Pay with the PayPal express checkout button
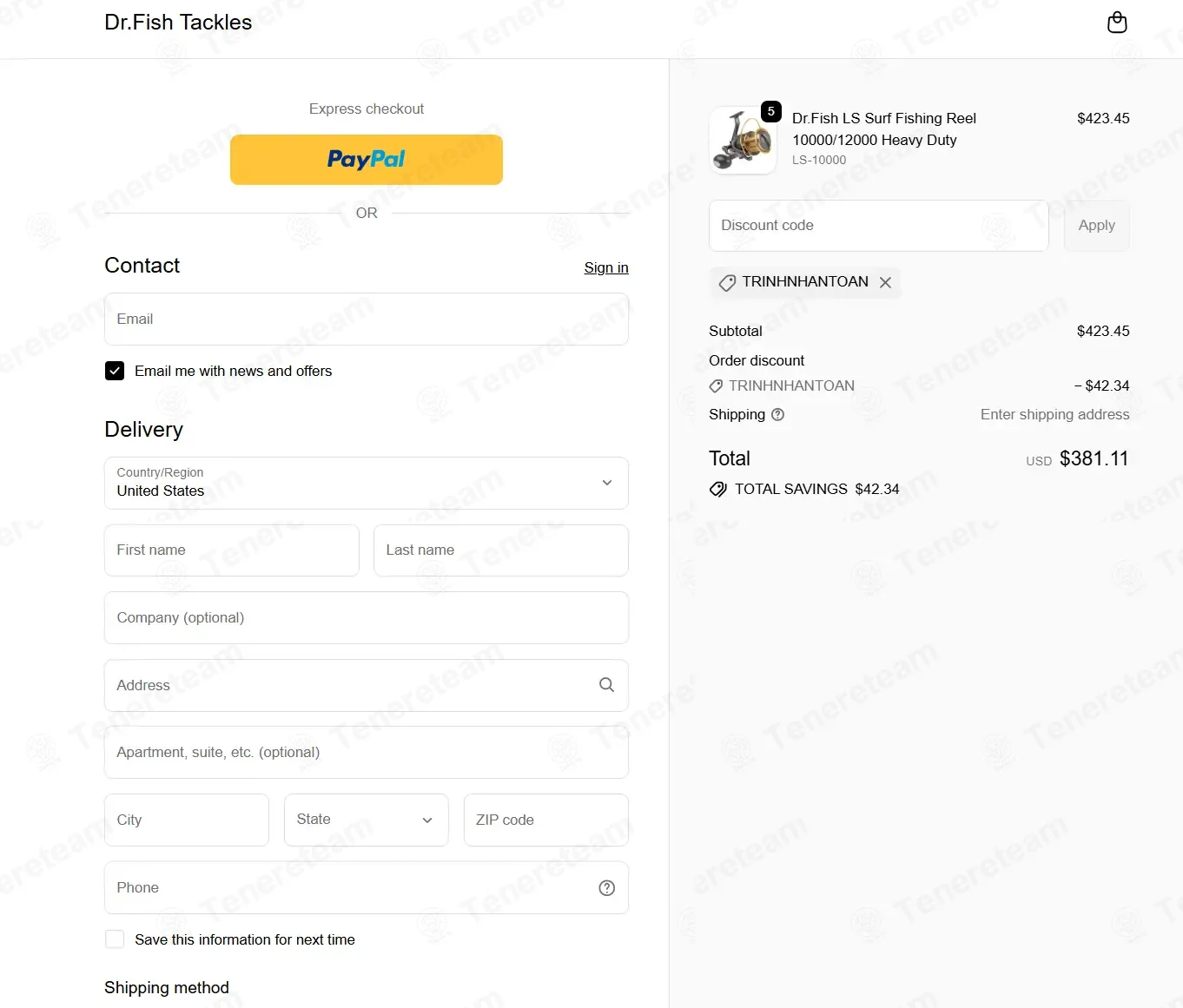Screen dimensions: 1183x1008 click(x=367, y=160)
